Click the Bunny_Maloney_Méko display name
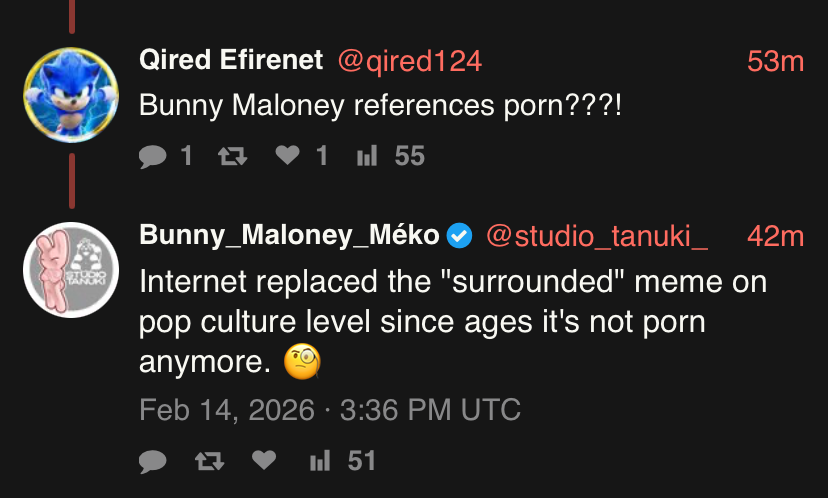This screenshot has width=828, height=498. (x=290, y=235)
